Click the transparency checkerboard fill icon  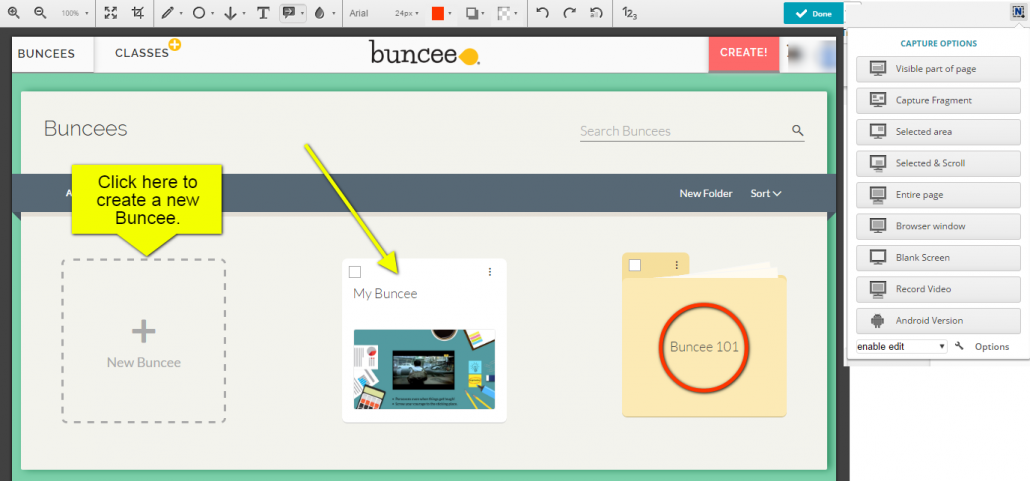pyautogui.click(x=504, y=13)
